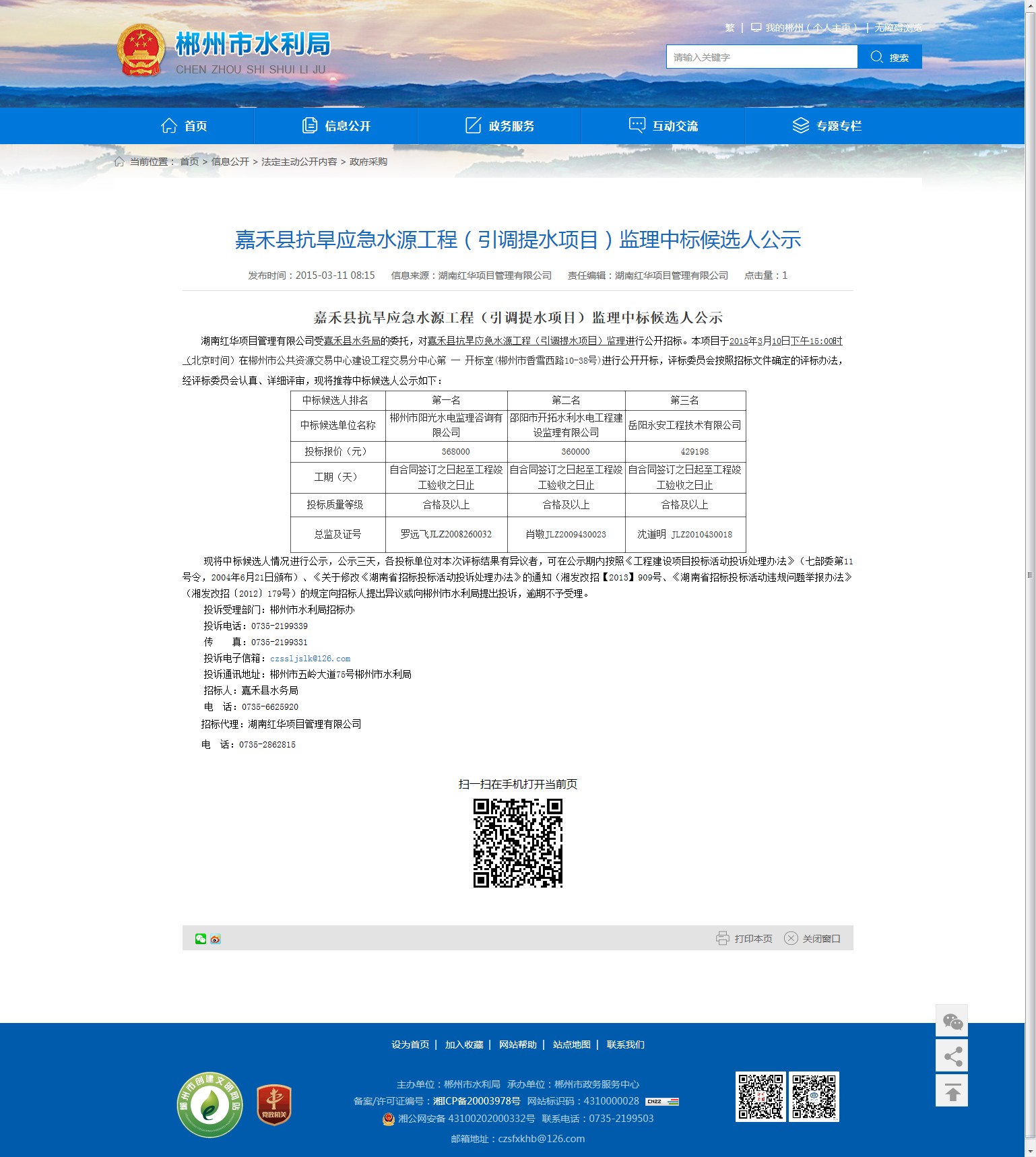This screenshot has width=1036, height=1157.
Task: Select 政务服务 in the navigation bar
Action: click(500, 126)
